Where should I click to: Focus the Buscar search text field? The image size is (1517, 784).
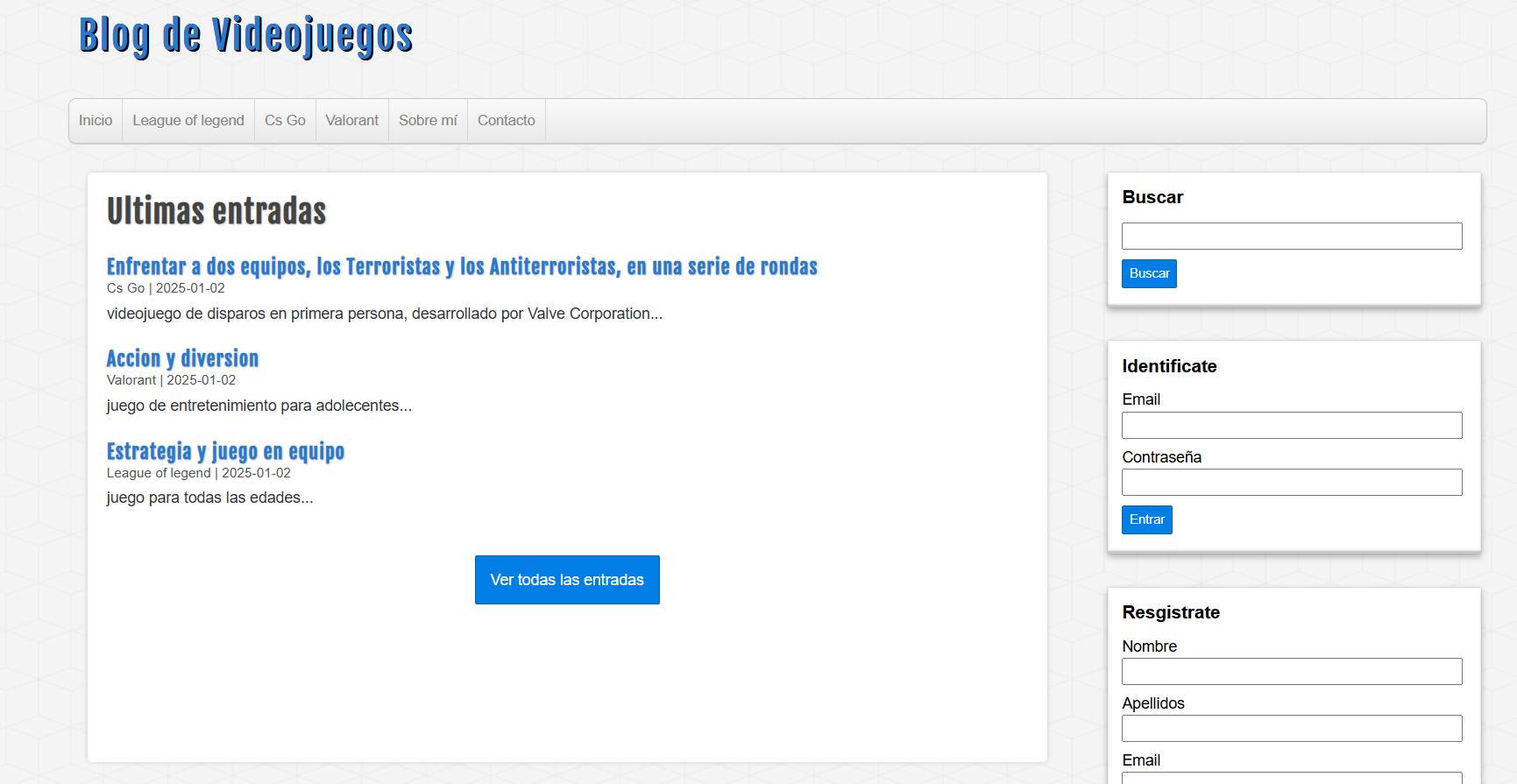click(x=1291, y=236)
